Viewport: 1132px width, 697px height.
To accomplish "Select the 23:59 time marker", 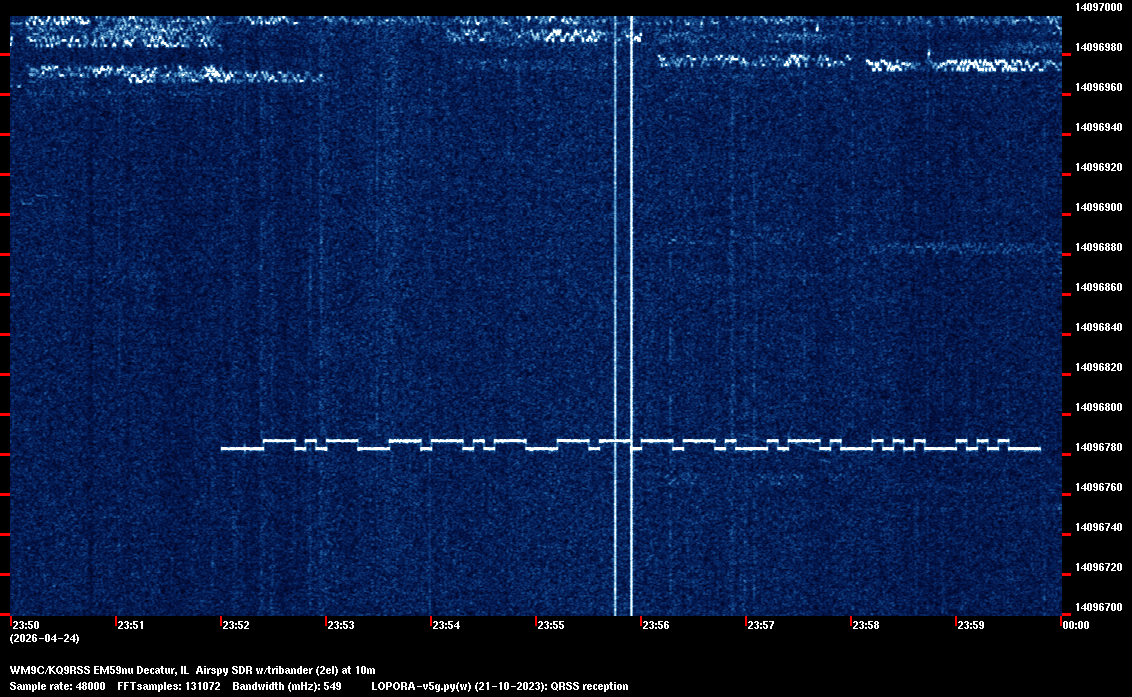I will point(971,626).
